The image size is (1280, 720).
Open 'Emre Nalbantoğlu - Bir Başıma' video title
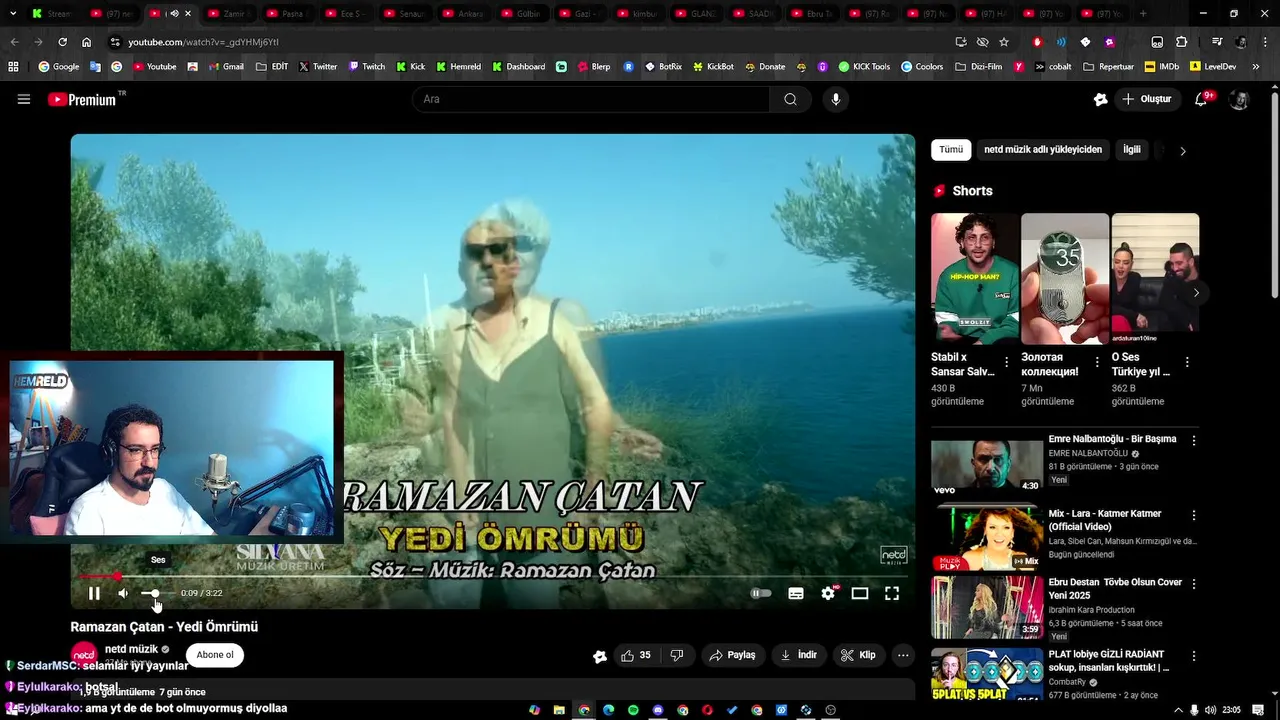point(1112,439)
